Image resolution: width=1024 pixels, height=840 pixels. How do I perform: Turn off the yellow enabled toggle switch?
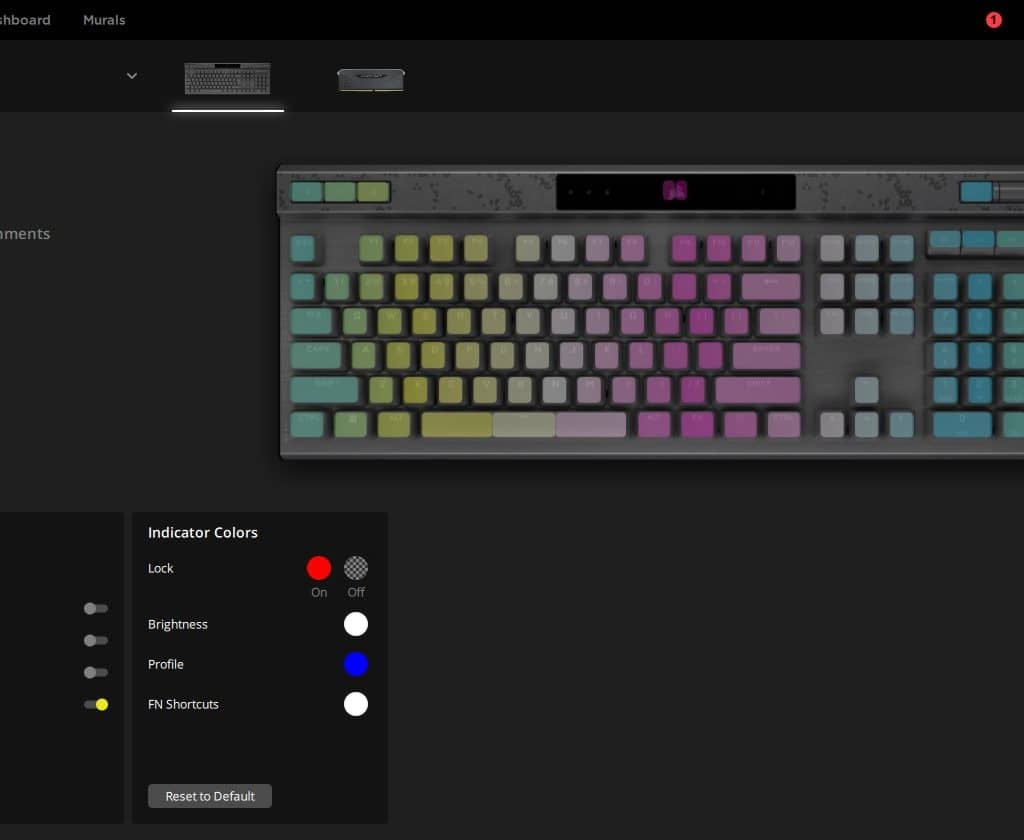click(x=96, y=704)
